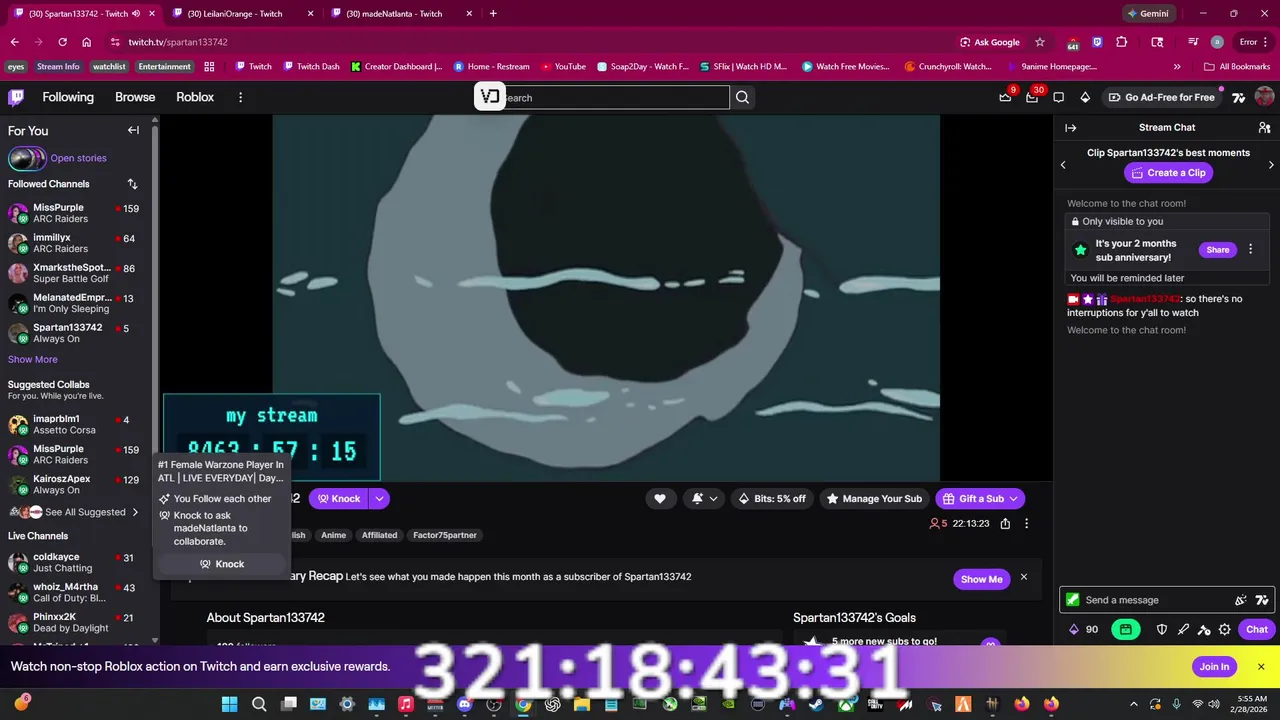Viewport: 1280px width, 720px height.
Task: Click the Show Me recap button
Action: pos(981,579)
